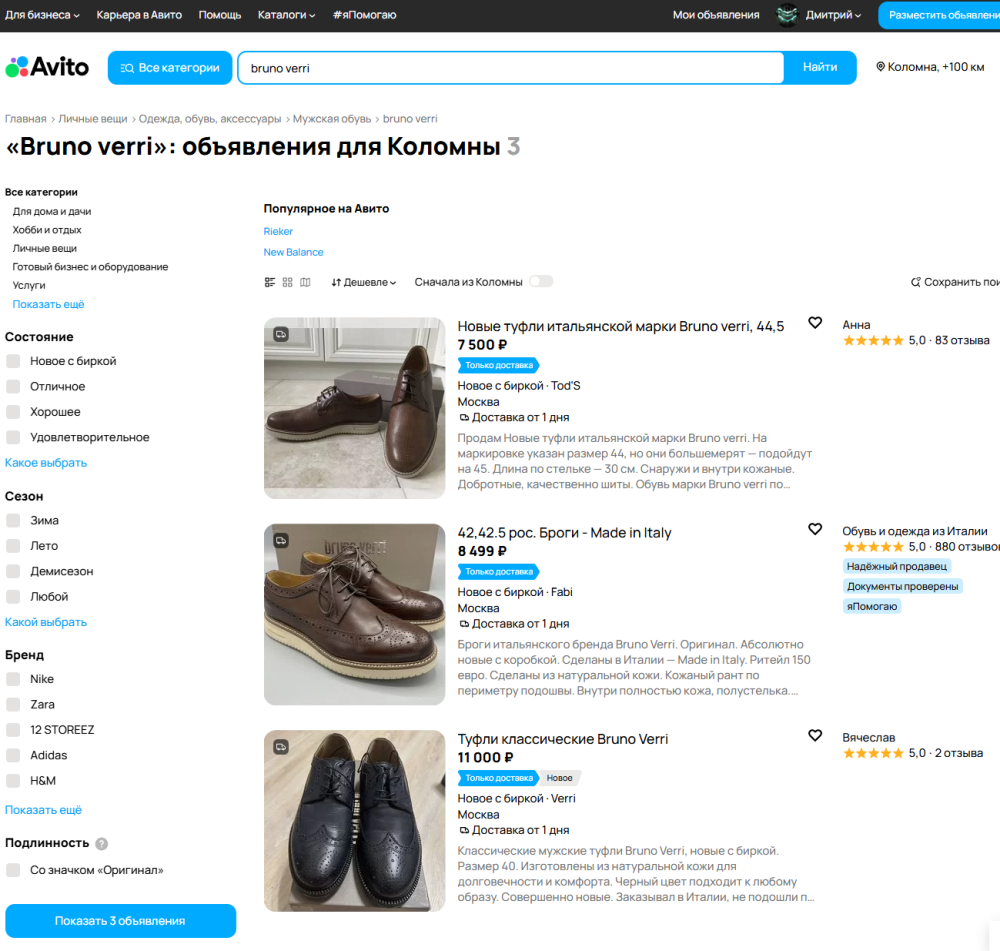This screenshot has width=1000, height=951.
Task: Tick the Nike brand checkbox
Action: click(13, 679)
